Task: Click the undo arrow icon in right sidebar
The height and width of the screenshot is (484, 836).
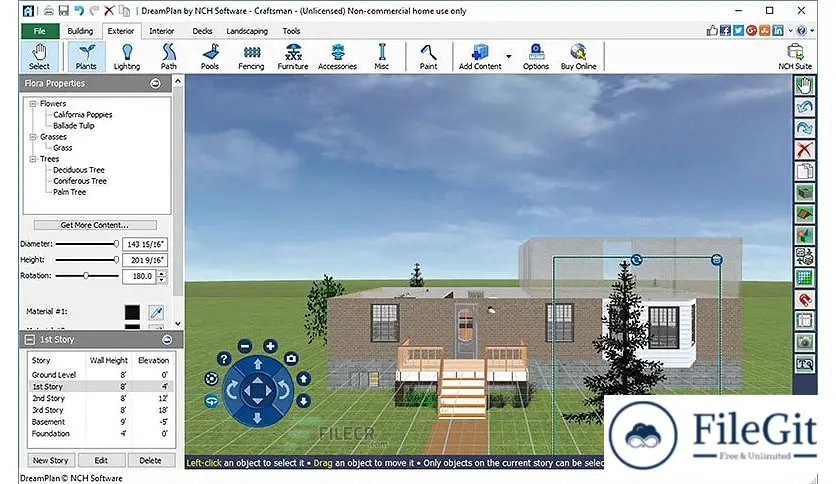Action: [805, 107]
